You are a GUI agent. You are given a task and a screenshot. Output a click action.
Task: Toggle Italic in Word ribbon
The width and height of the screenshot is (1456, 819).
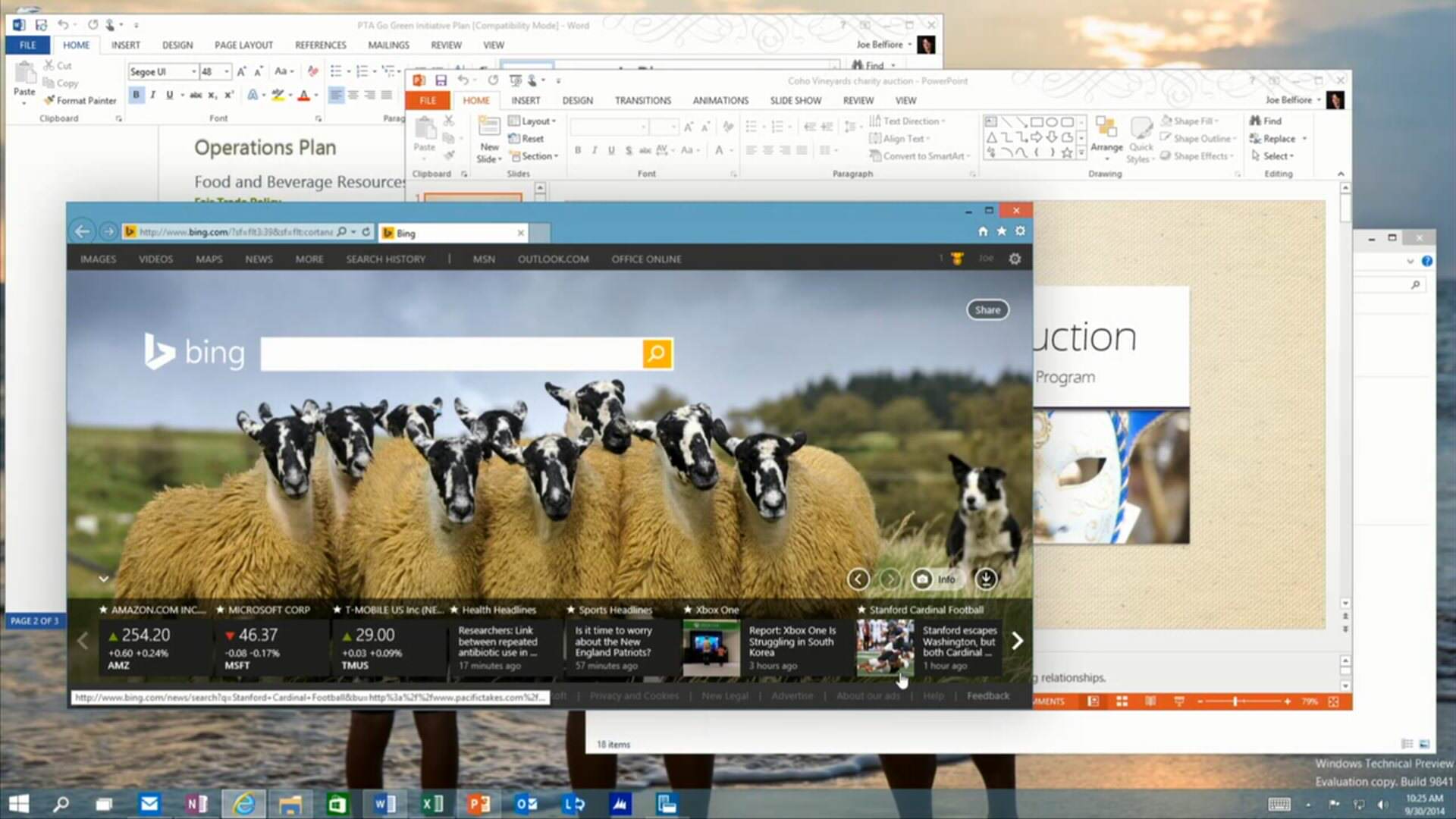pos(152,95)
